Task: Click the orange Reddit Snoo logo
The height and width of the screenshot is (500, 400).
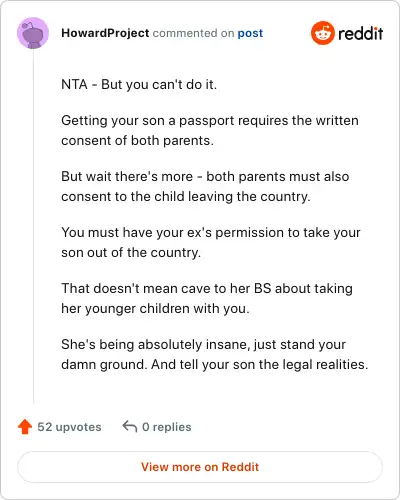Action: tap(323, 33)
